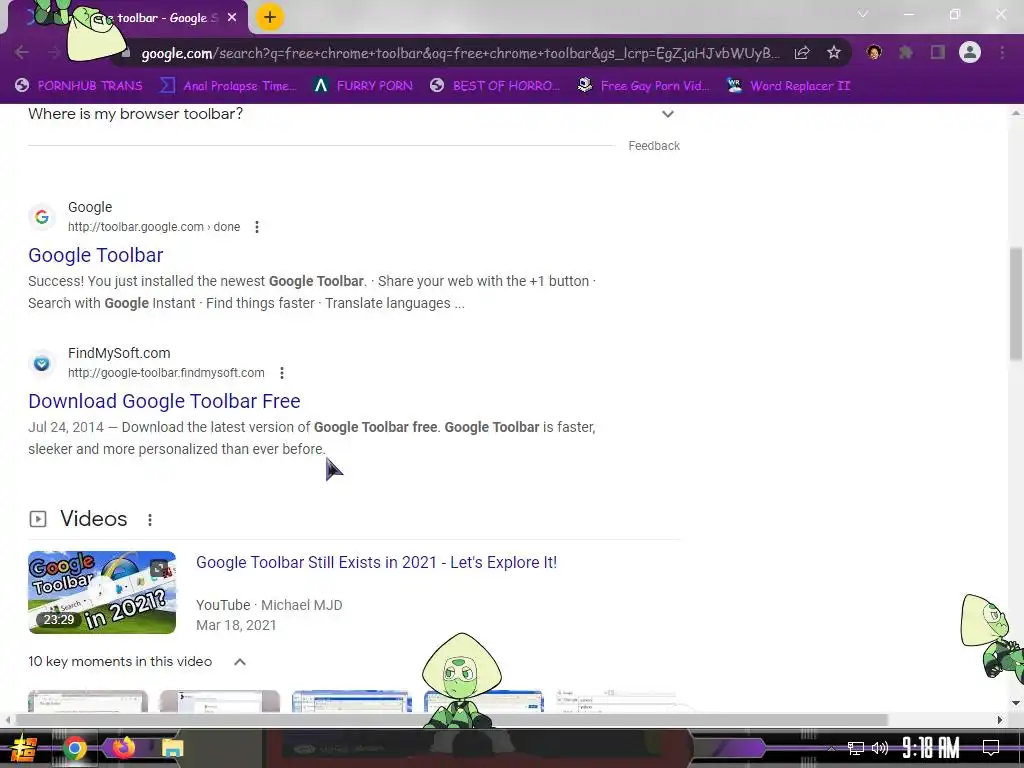Click 'YouTube · Michael MJD' source text

pyautogui.click(x=269, y=605)
